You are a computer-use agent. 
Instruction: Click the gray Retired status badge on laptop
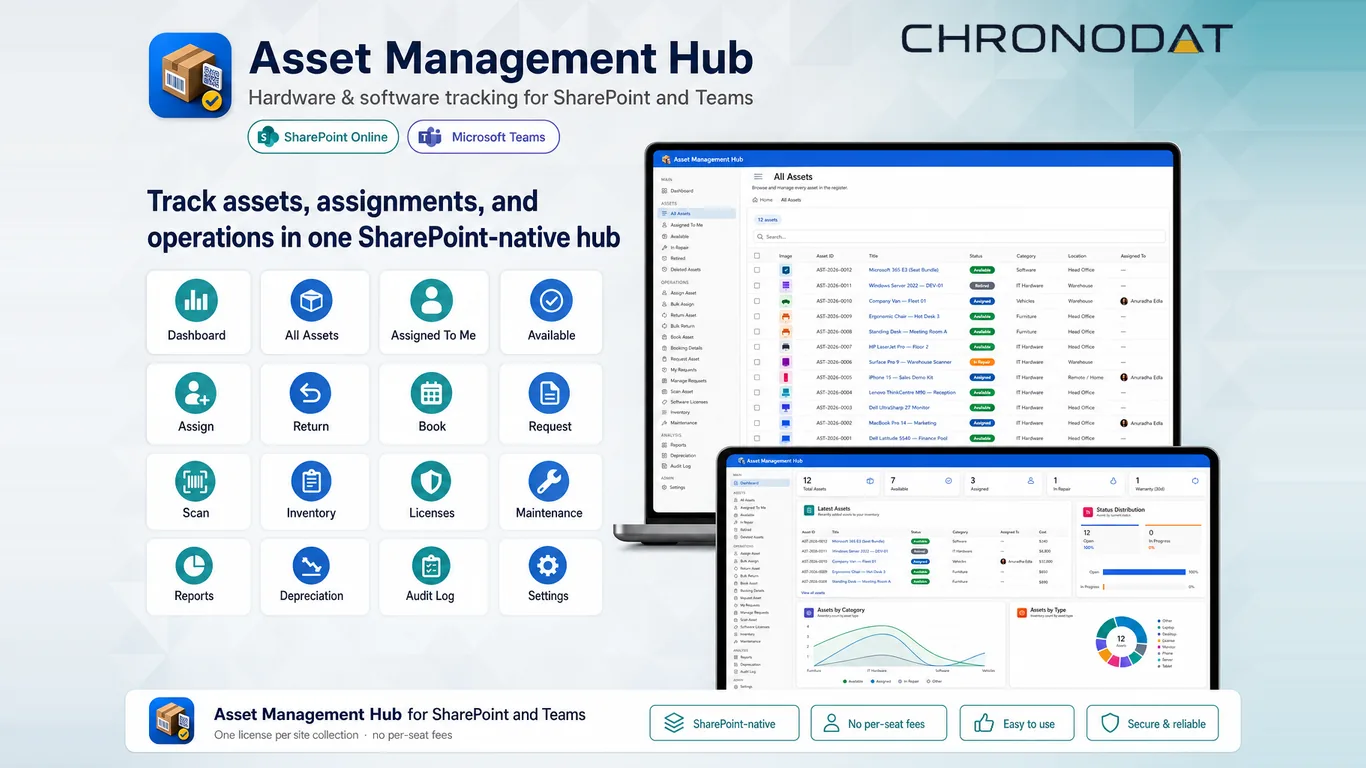981,285
